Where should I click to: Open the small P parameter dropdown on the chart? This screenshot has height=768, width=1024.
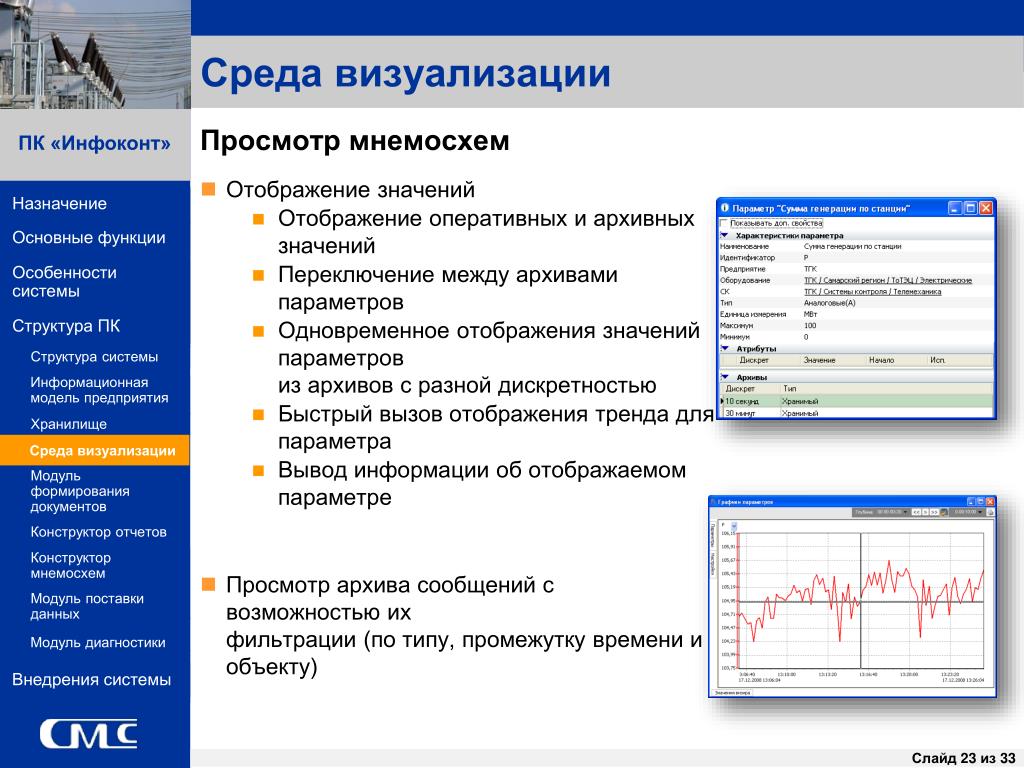(x=734, y=526)
